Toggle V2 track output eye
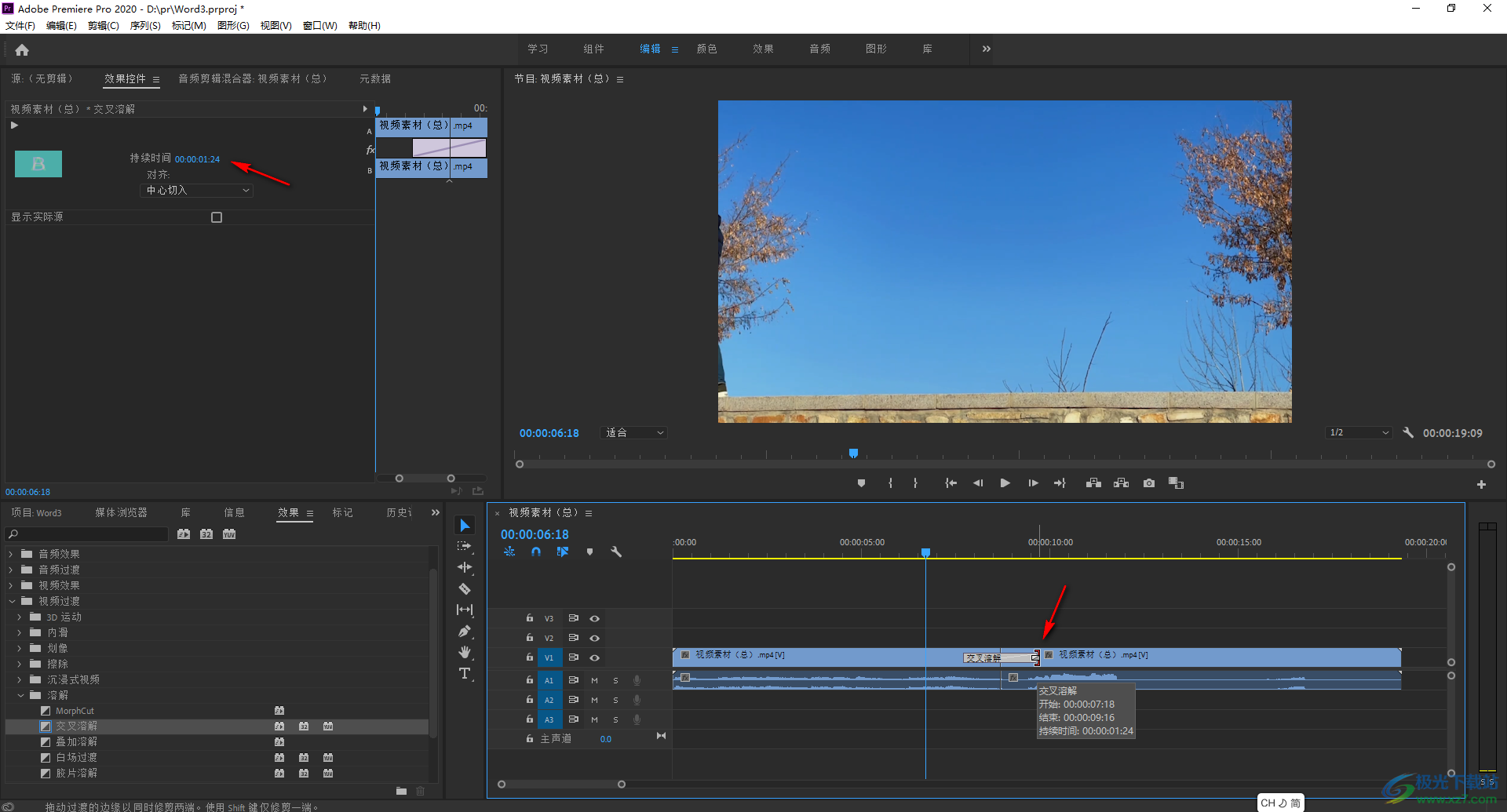1507x812 pixels. [595, 638]
